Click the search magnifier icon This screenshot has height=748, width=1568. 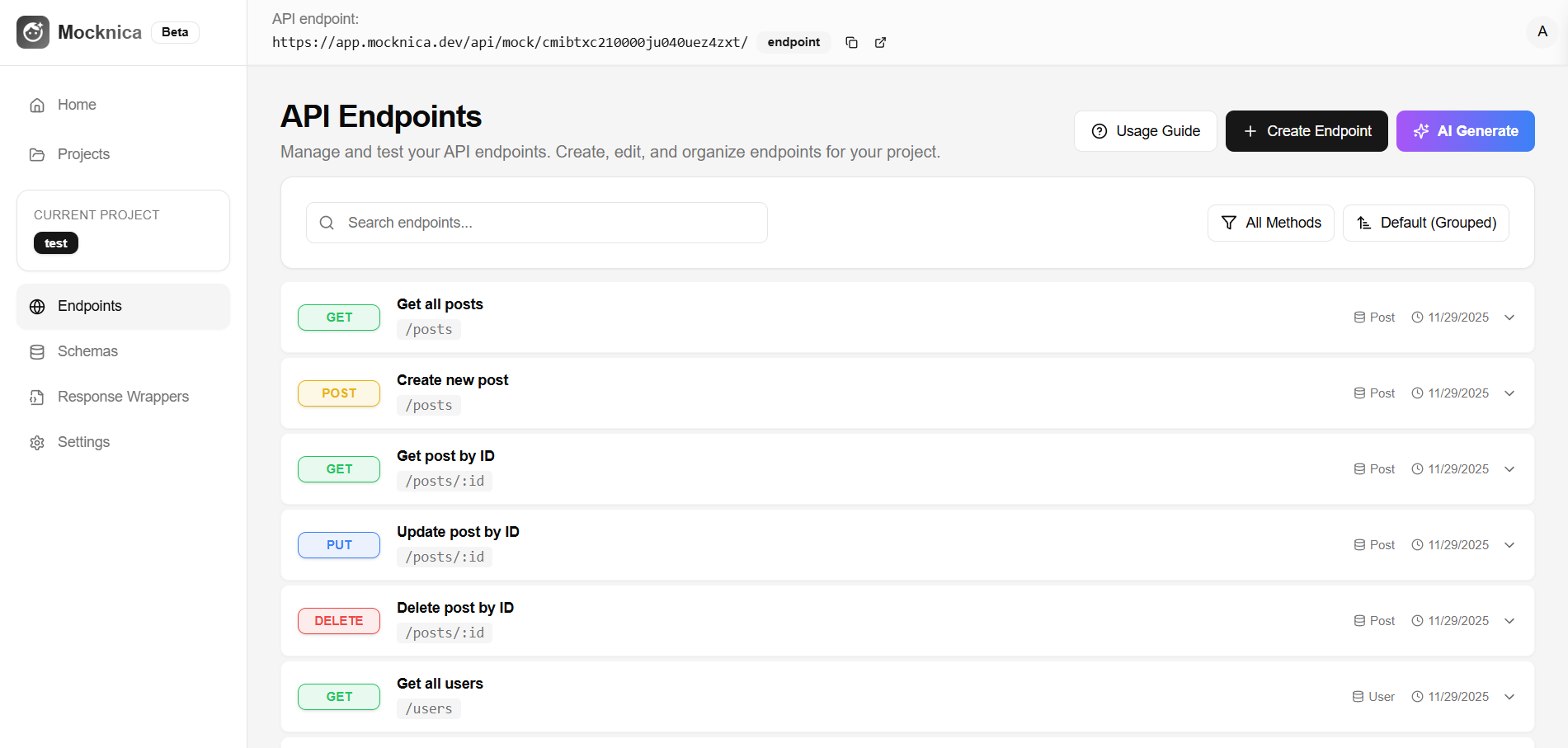coord(326,223)
